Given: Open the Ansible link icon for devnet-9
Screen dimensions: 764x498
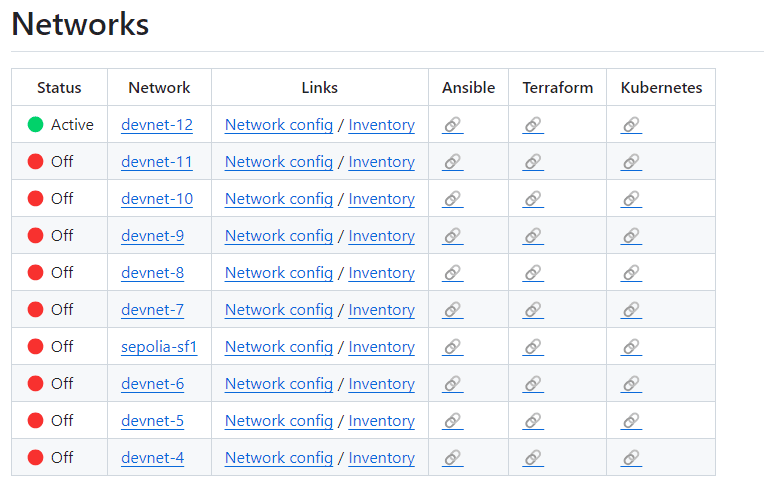Looking at the screenshot, I should [452, 236].
